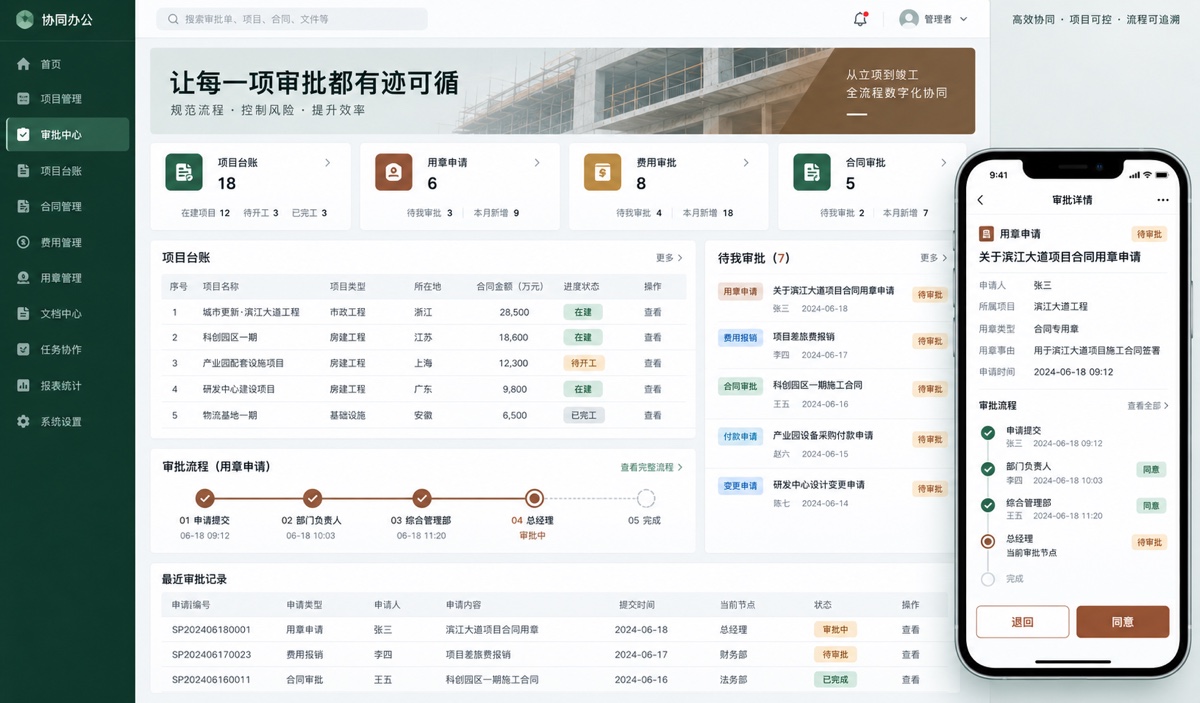This screenshot has width=1200, height=703.
Task: Click the 用章管理 sidebar icon
Action: (x=23, y=278)
